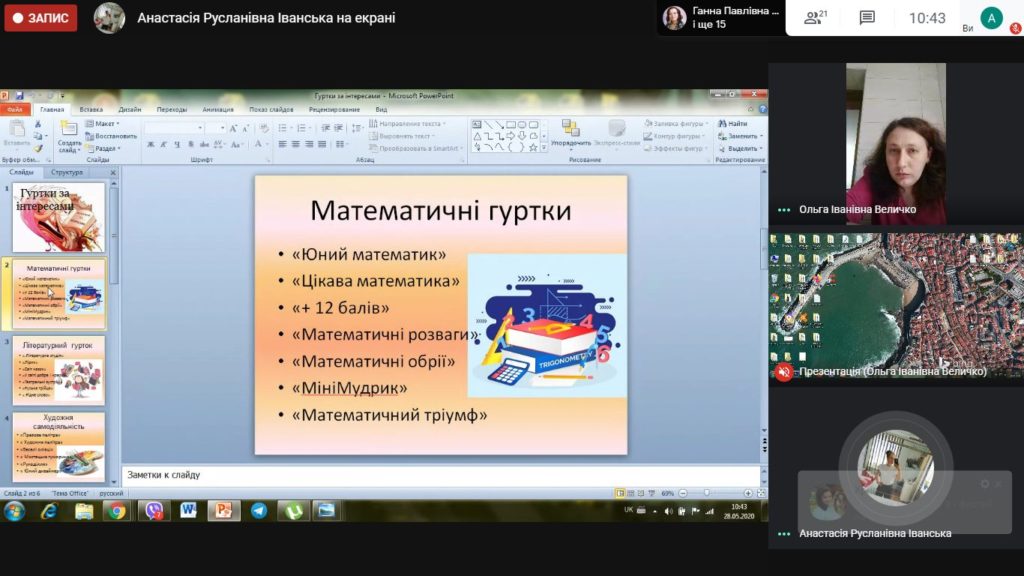The image size is (1024, 576).
Task: Apply a numbered list in the ribbon
Action: coord(302,128)
